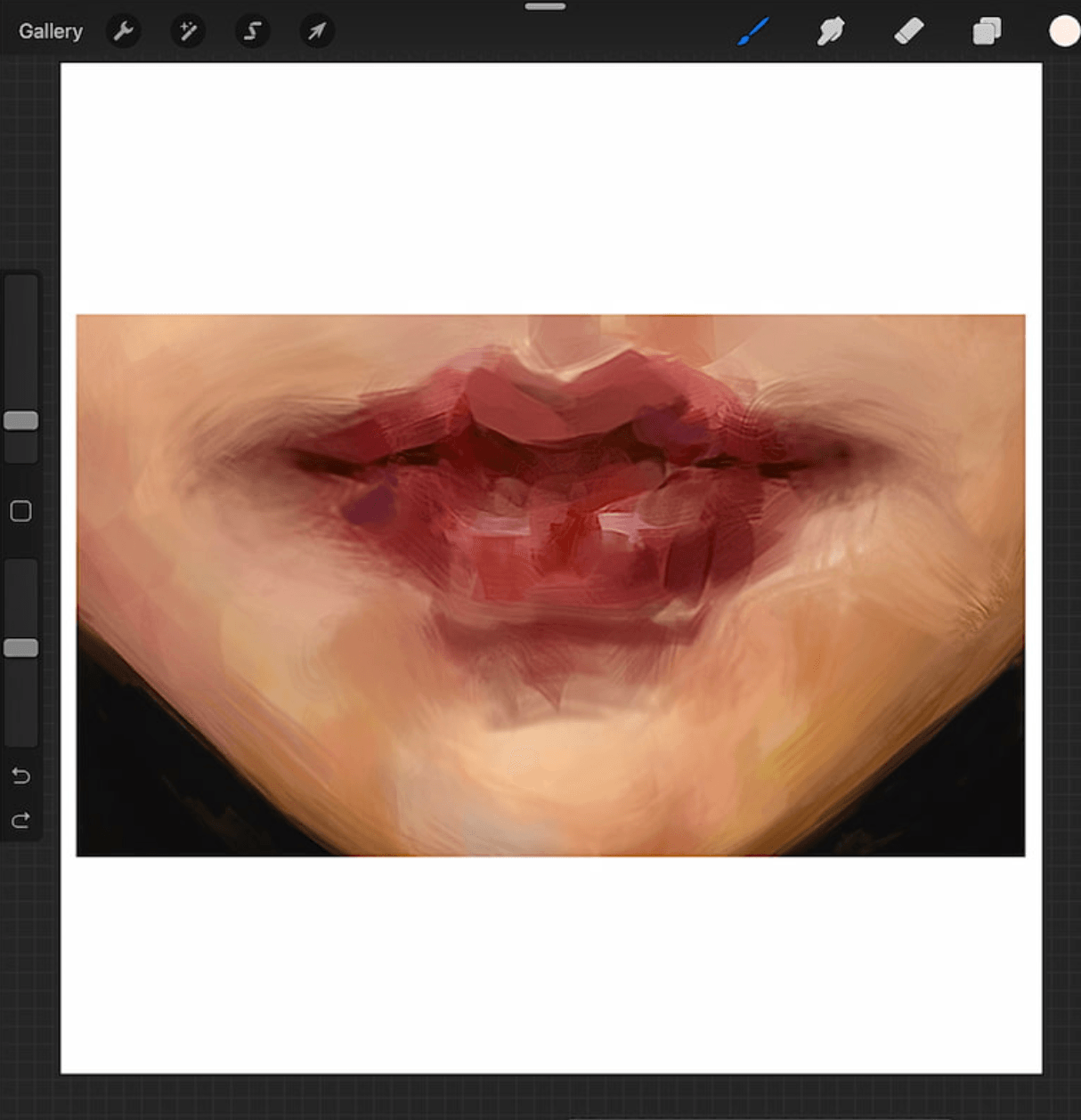
Task: Redo the last undone stroke
Action: pos(20,820)
